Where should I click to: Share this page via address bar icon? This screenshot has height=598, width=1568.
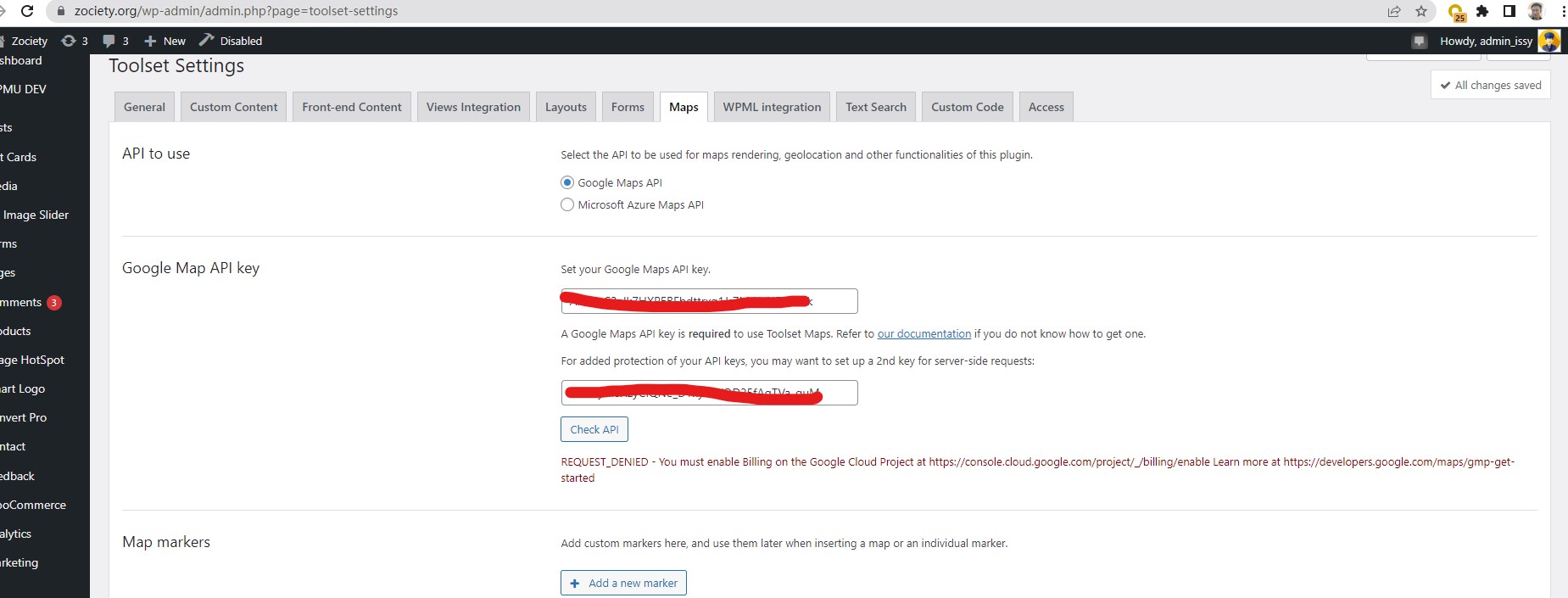[x=1394, y=11]
